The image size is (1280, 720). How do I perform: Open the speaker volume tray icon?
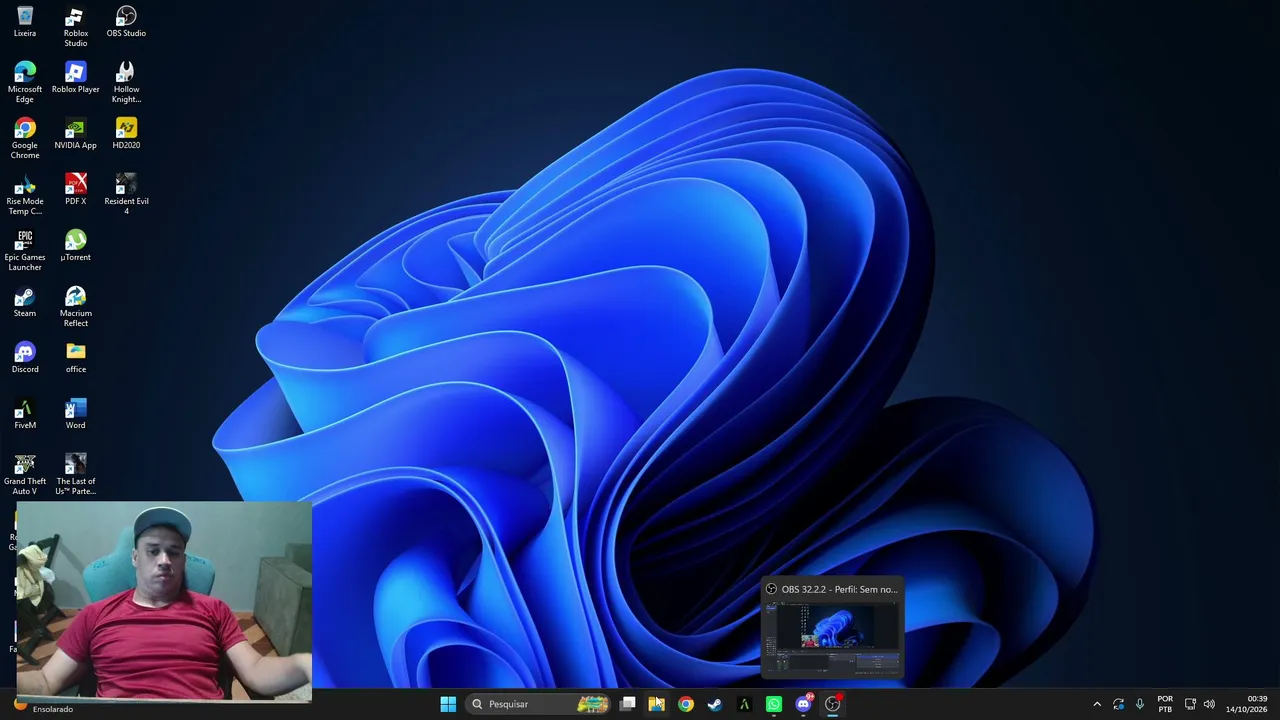pyautogui.click(x=1209, y=704)
